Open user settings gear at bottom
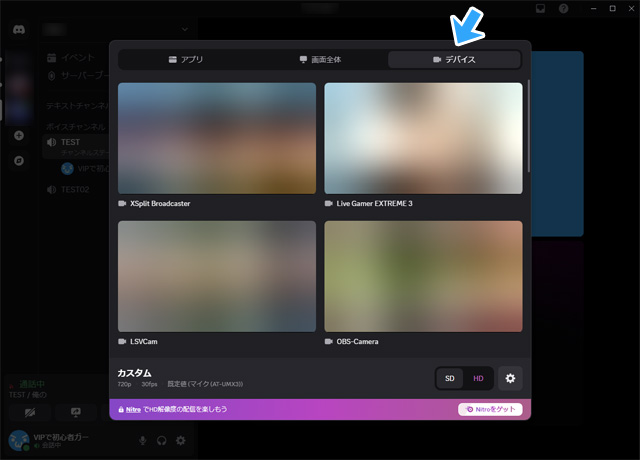640x460 pixels. click(180, 440)
